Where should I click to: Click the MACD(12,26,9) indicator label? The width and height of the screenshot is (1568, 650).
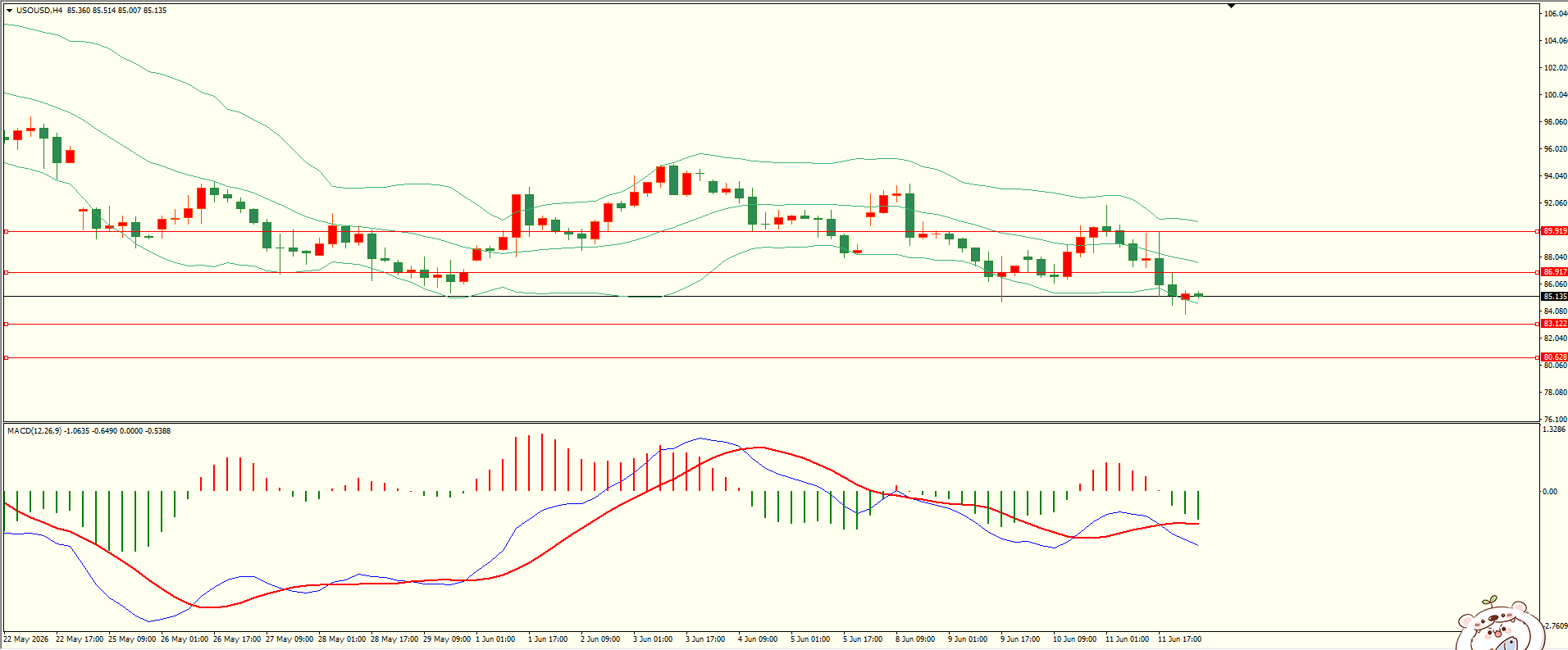pyautogui.click(x=34, y=430)
